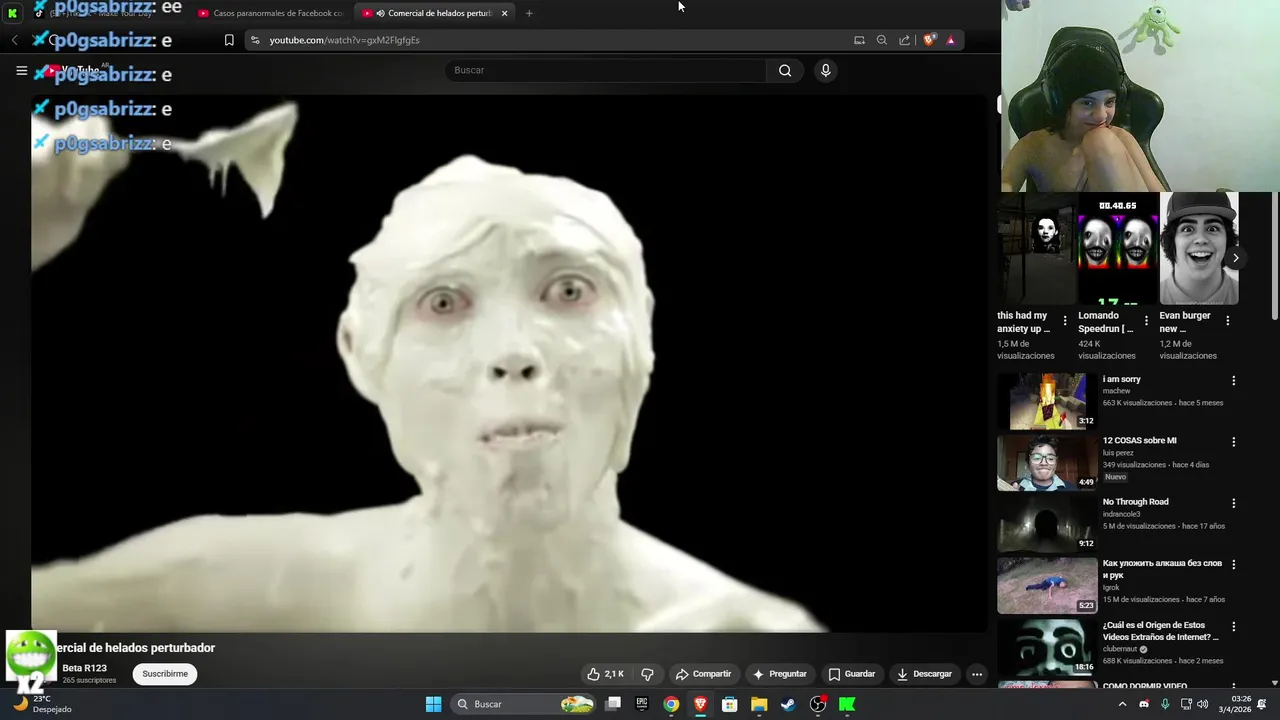Open OBS Studio from taskbar
The width and height of the screenshot is (1280, 720).
pos(818,704)
